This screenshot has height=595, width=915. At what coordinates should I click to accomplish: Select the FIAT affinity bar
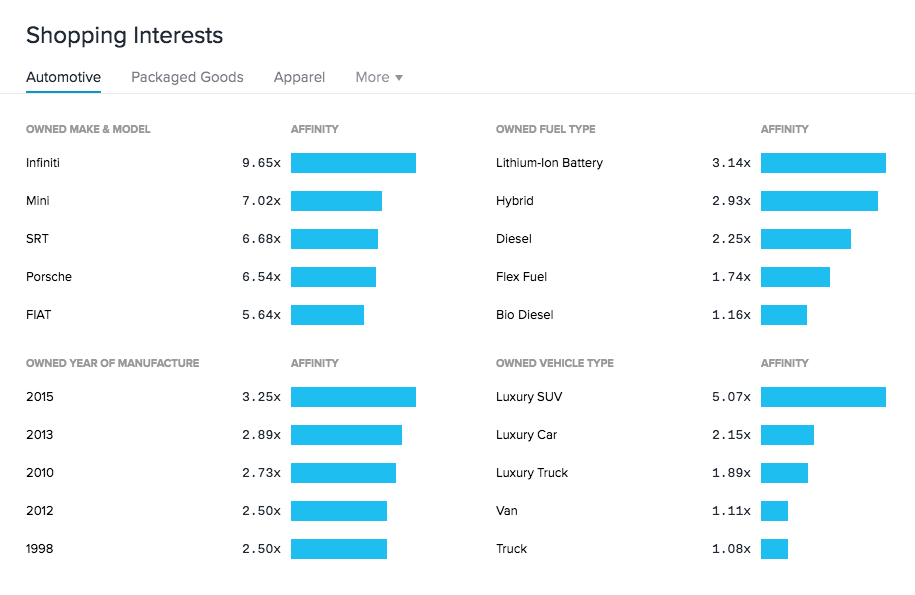coord(327,315)
